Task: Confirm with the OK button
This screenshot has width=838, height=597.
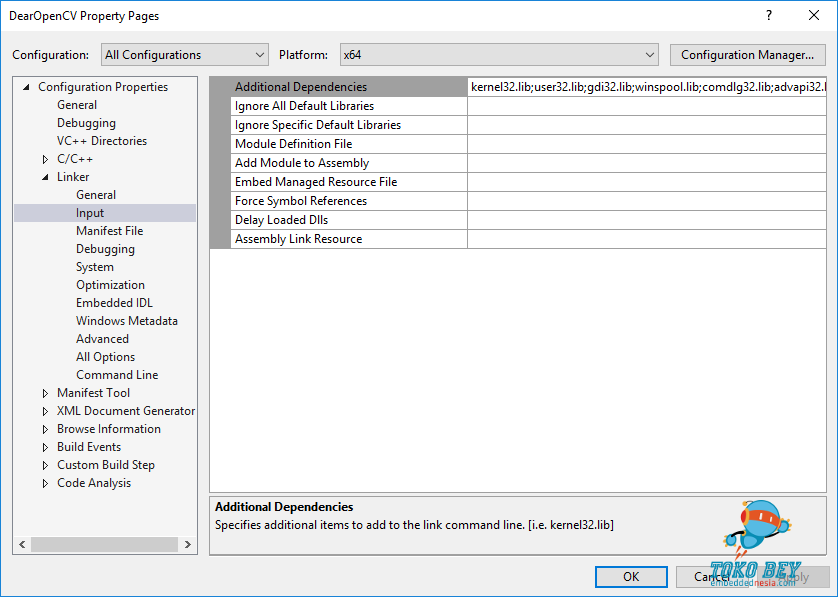Action: point(631,577)
